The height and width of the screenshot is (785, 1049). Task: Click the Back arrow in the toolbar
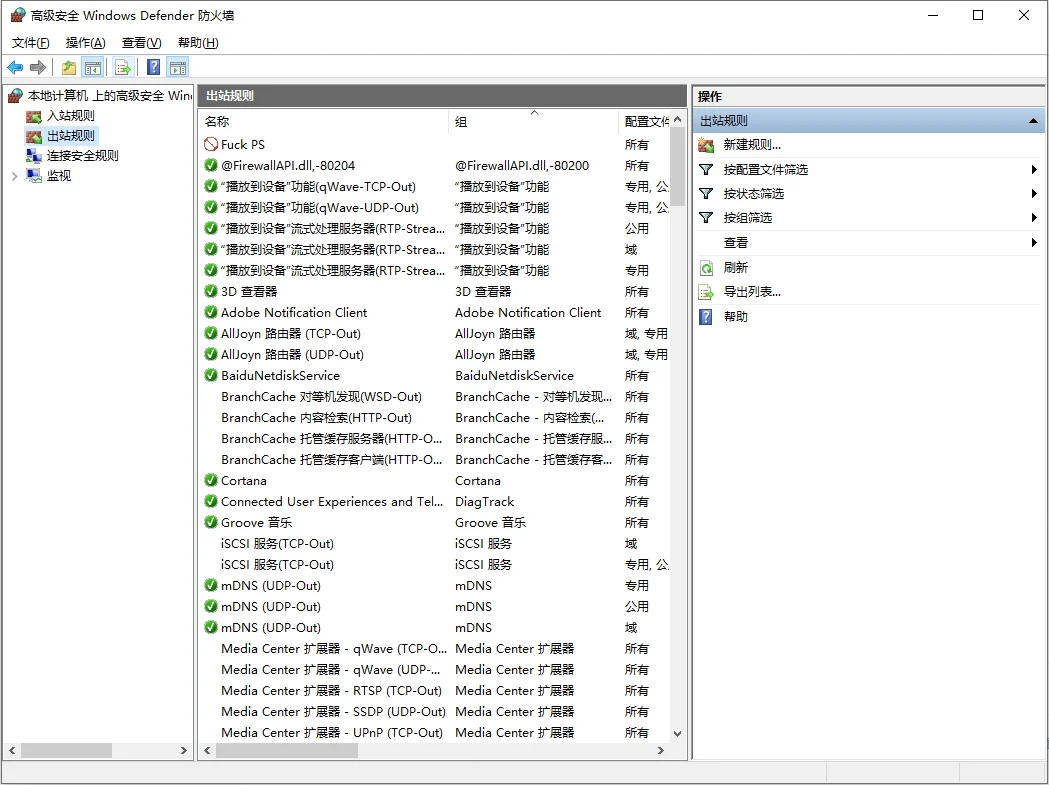click(15, 68)
